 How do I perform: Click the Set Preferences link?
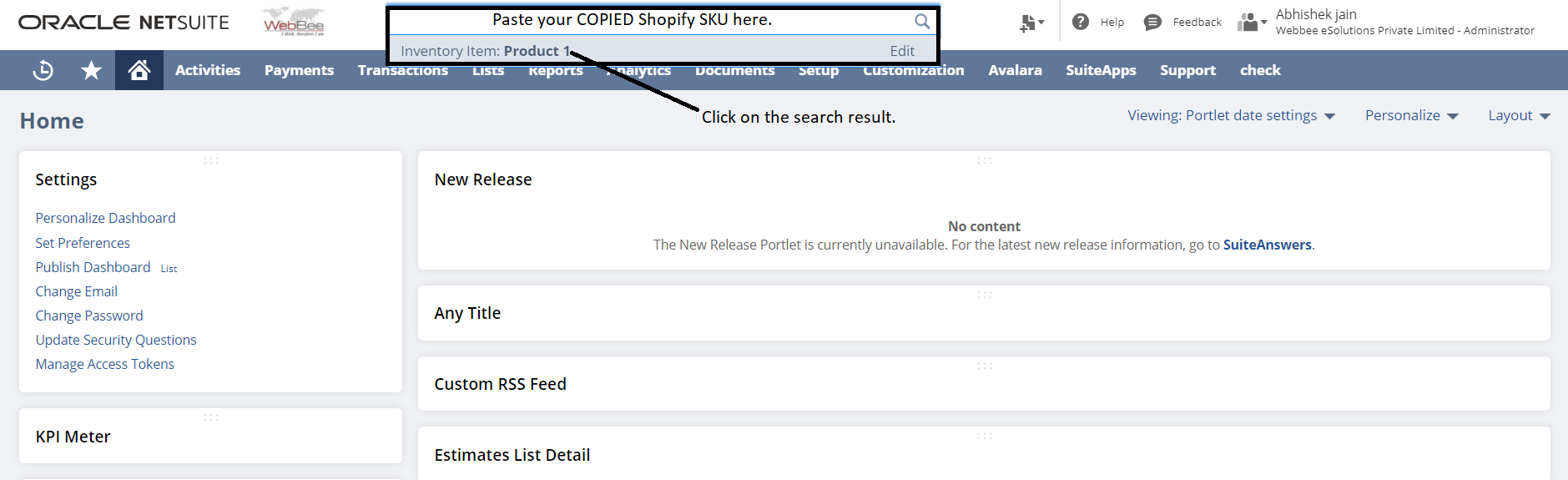(83, 243)
